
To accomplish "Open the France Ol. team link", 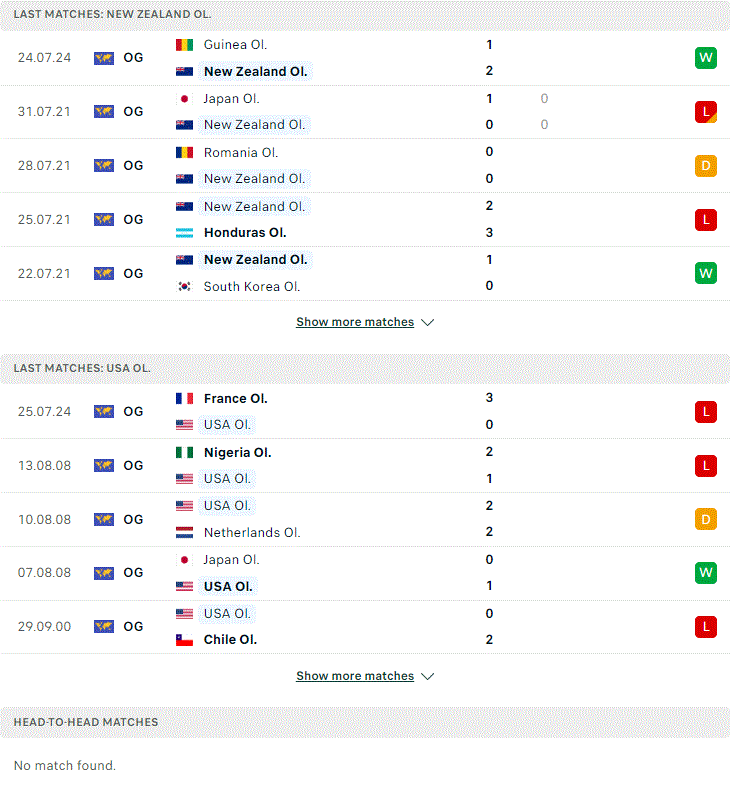I will (235, 399).
